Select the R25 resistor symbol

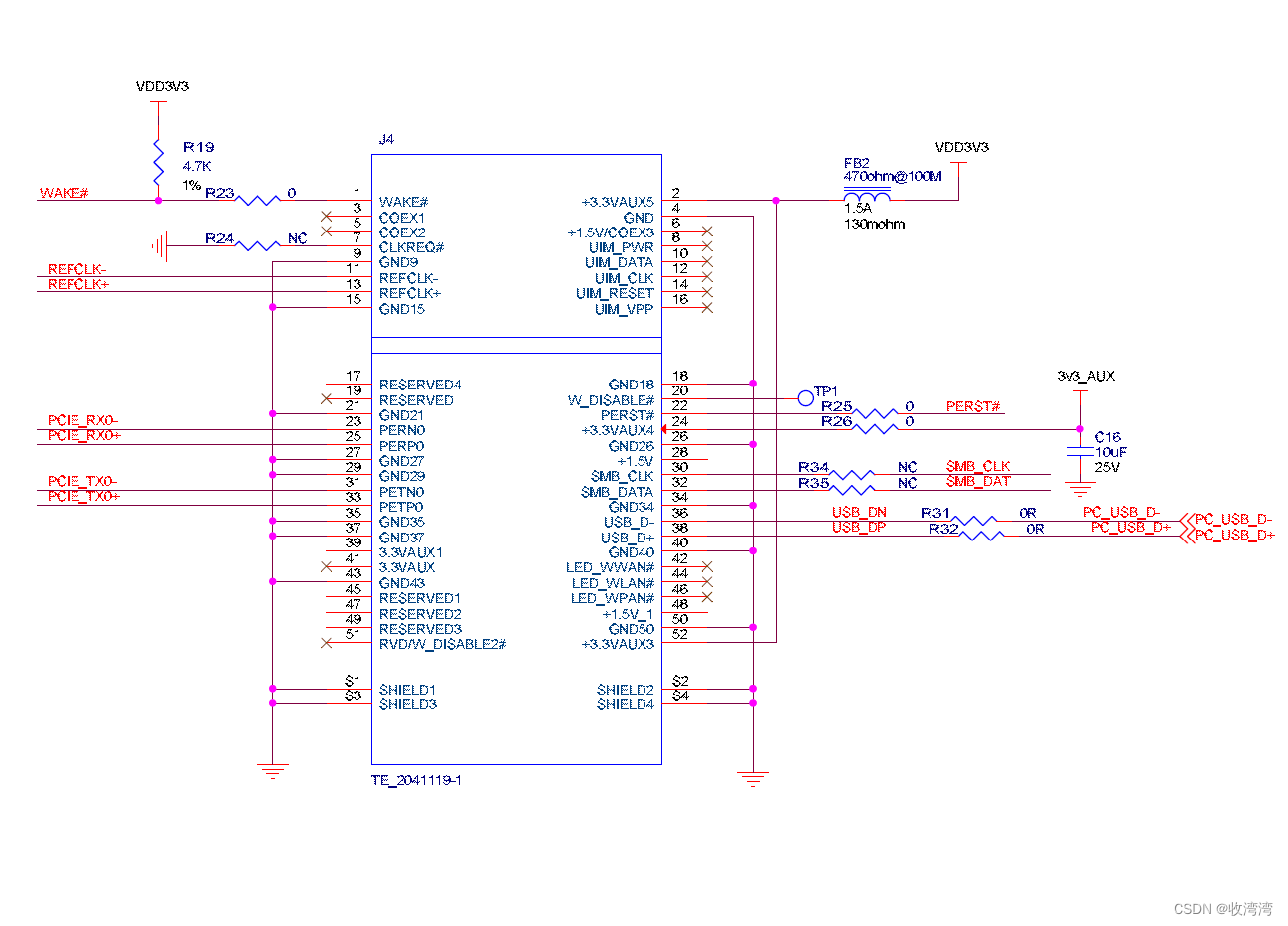coord(875,413)
